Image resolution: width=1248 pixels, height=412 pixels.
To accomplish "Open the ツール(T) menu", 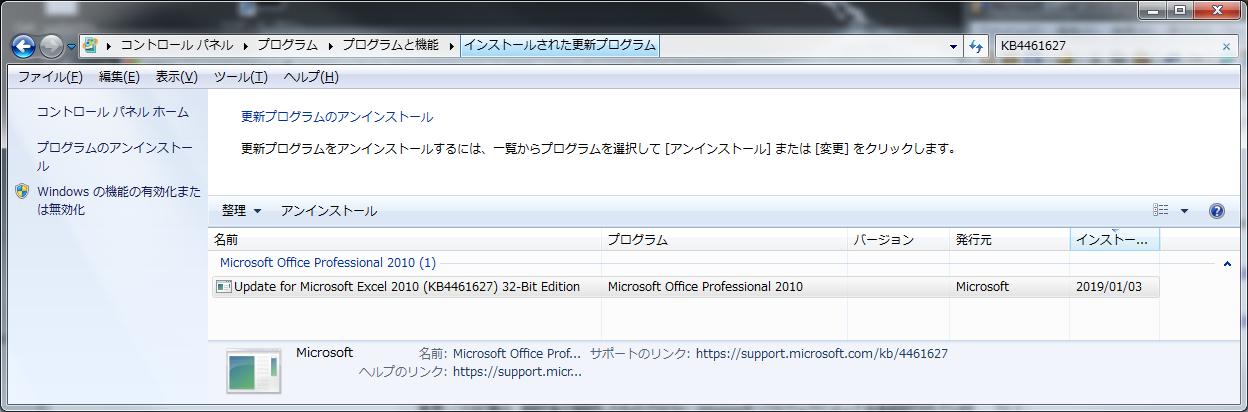I will coord(241,77).
